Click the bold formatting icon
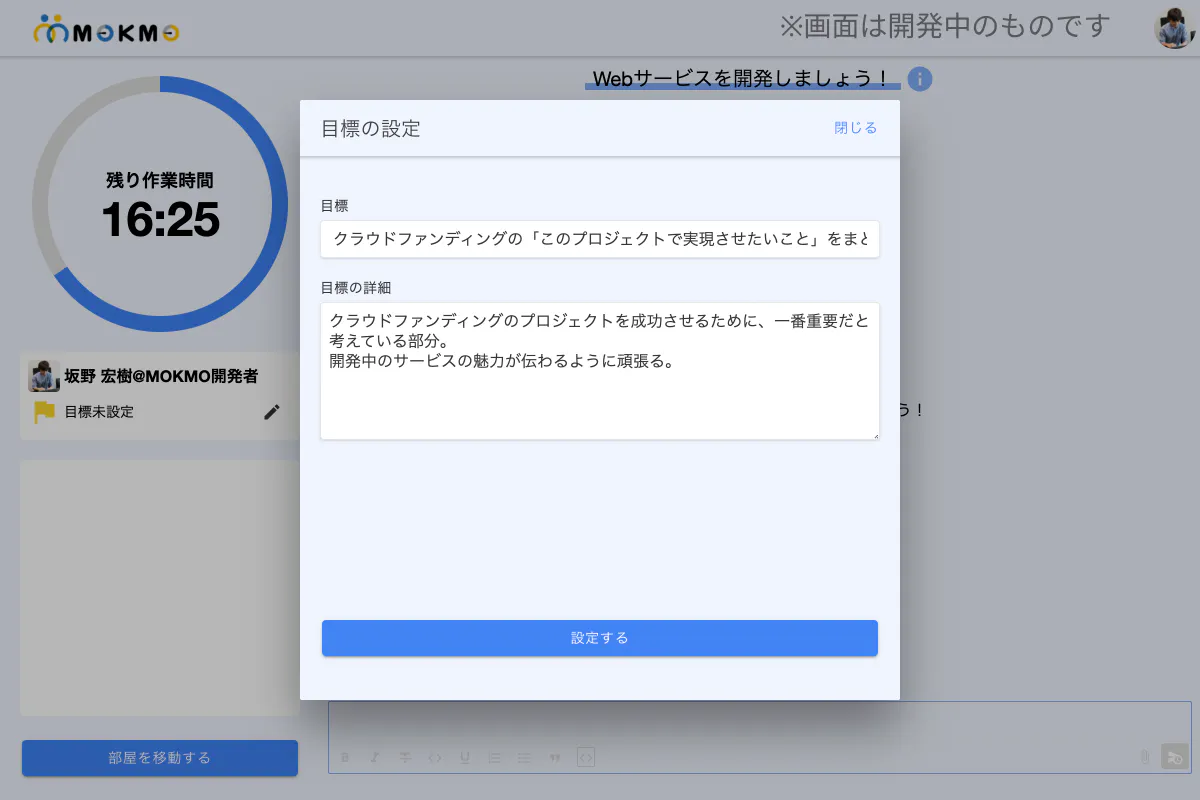The height and width of the screenshot is (800, 1200). (345, 757)
